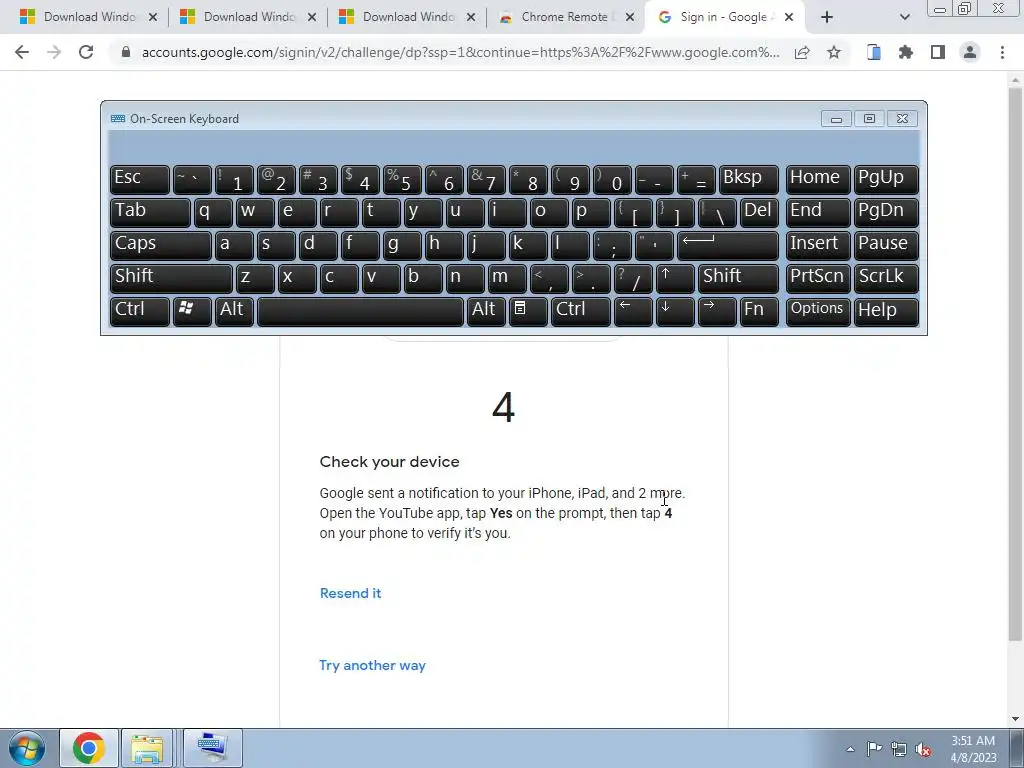Click the Try another way link

click(372, 665)
